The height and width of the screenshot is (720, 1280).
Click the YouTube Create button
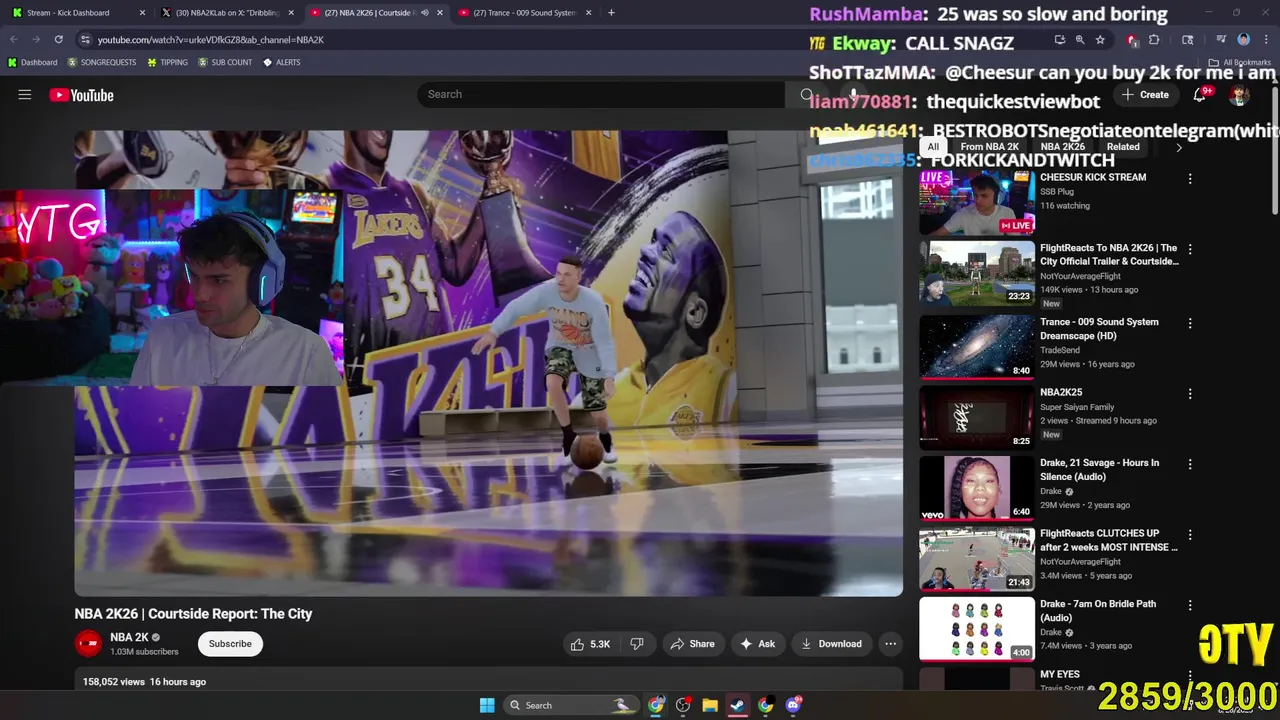(1146, 95)
